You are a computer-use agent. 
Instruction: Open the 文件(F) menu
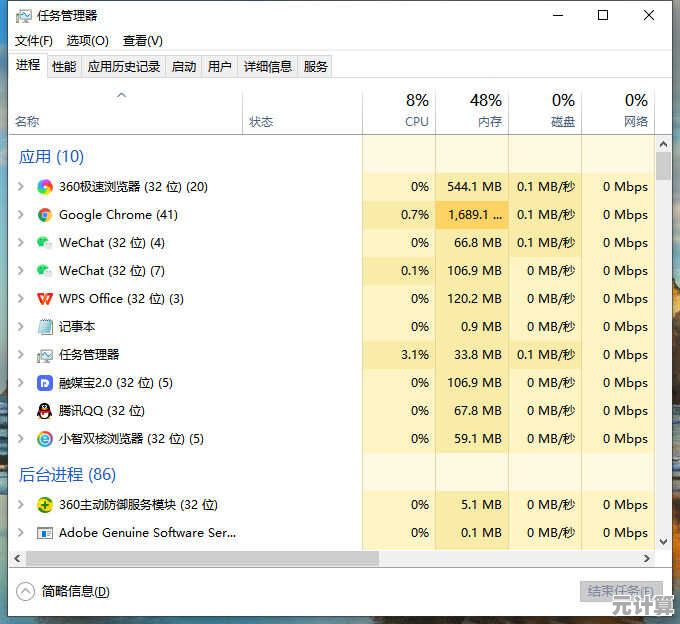pyautogui.click(x=34, y=41)
